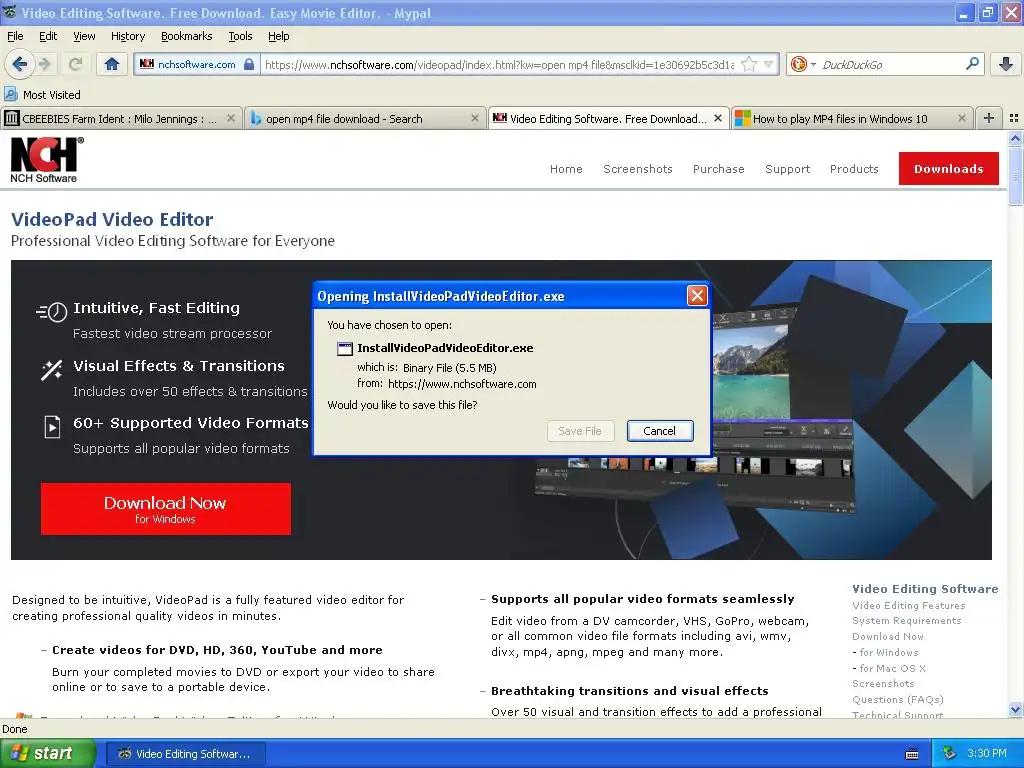Click the page scrollbar down arrow
Viewport: 1024px width, 768px height.
point(1015,709)
